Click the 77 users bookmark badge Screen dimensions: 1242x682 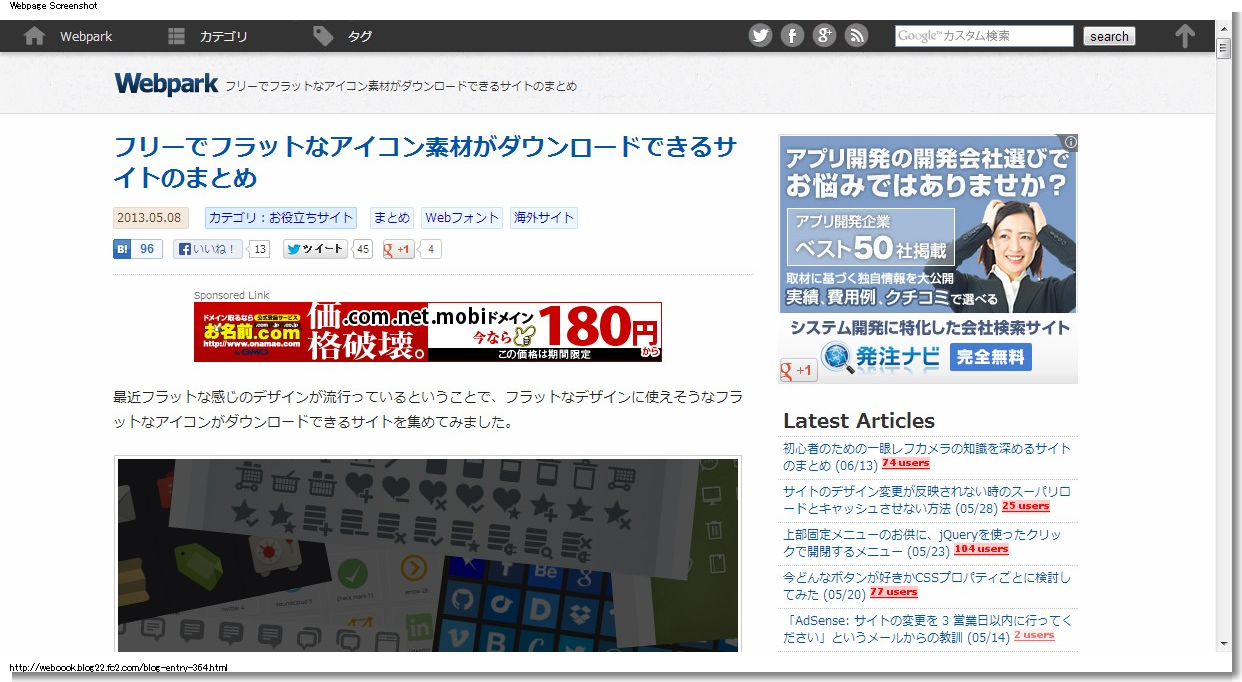pos(894,593)
